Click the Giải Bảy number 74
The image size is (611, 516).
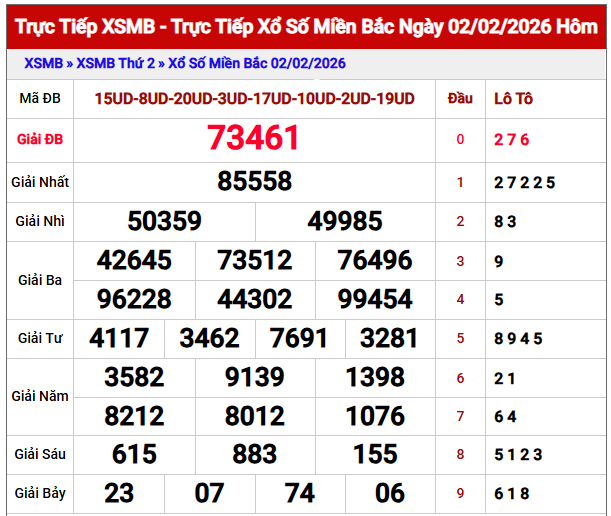pos(300,493)
